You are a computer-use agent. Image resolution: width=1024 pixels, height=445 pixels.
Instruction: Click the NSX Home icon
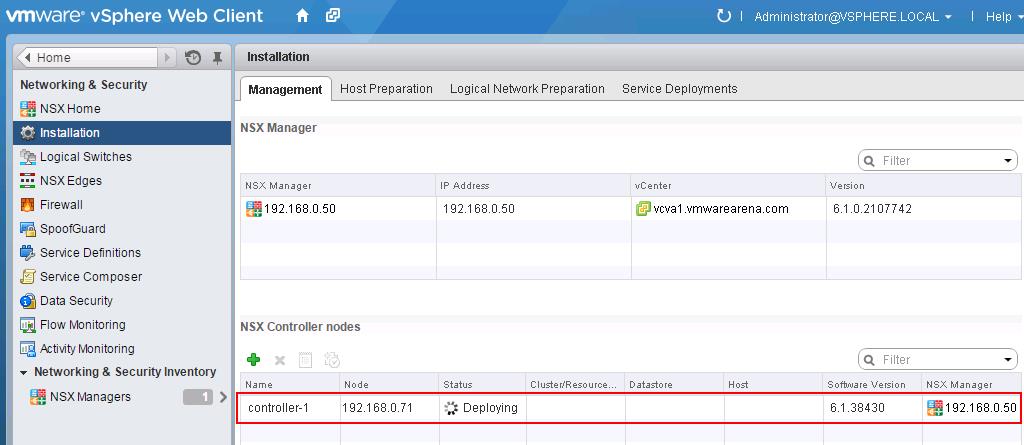pos(27,108)
